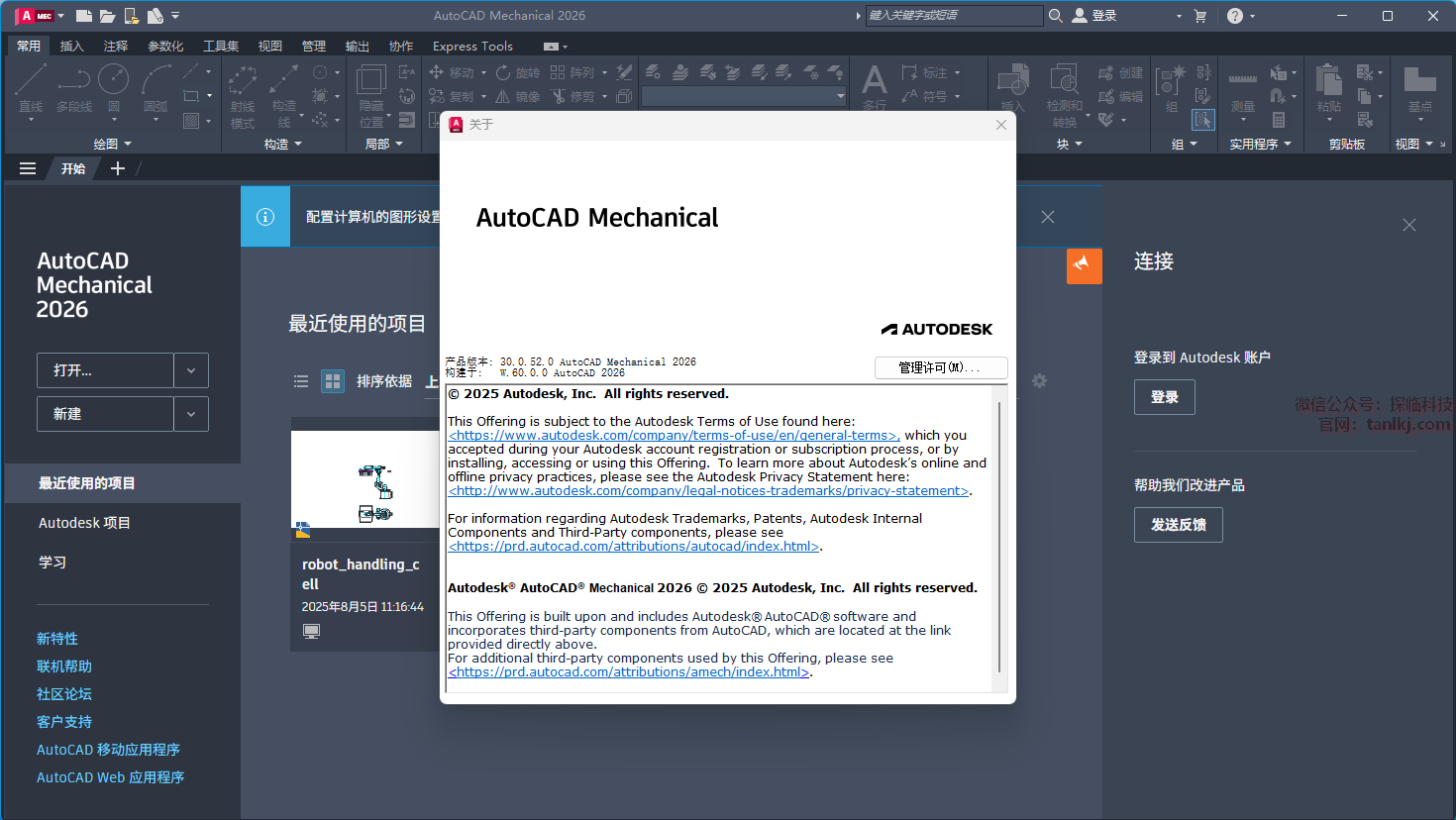Click the New file icon in quick access toolbar
The height and width of the screenshot is (820, 1456).
click(84, 16)
